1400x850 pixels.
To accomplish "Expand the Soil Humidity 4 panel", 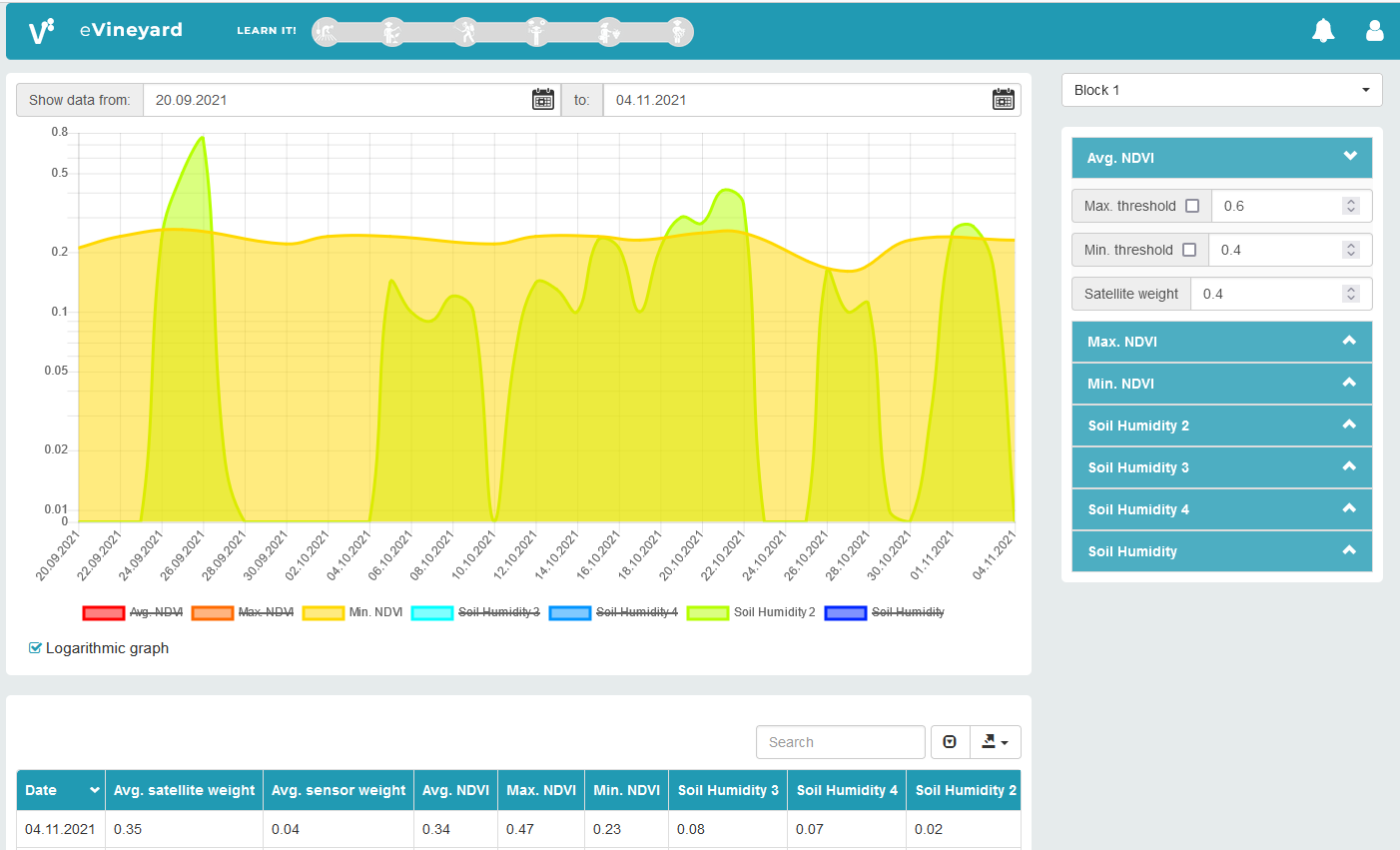I will coord(1222,509).
